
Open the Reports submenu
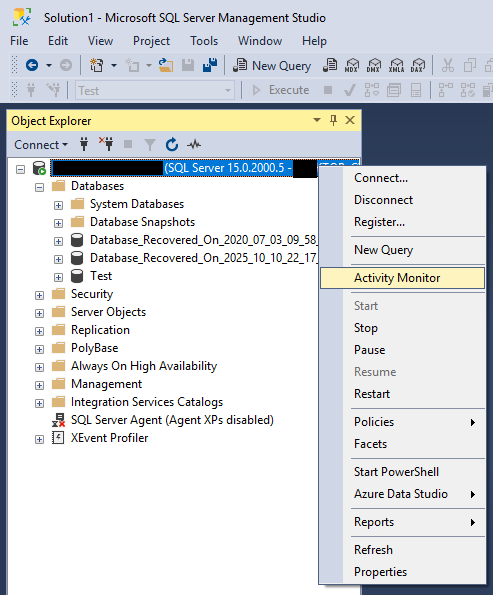pos(402,522)
